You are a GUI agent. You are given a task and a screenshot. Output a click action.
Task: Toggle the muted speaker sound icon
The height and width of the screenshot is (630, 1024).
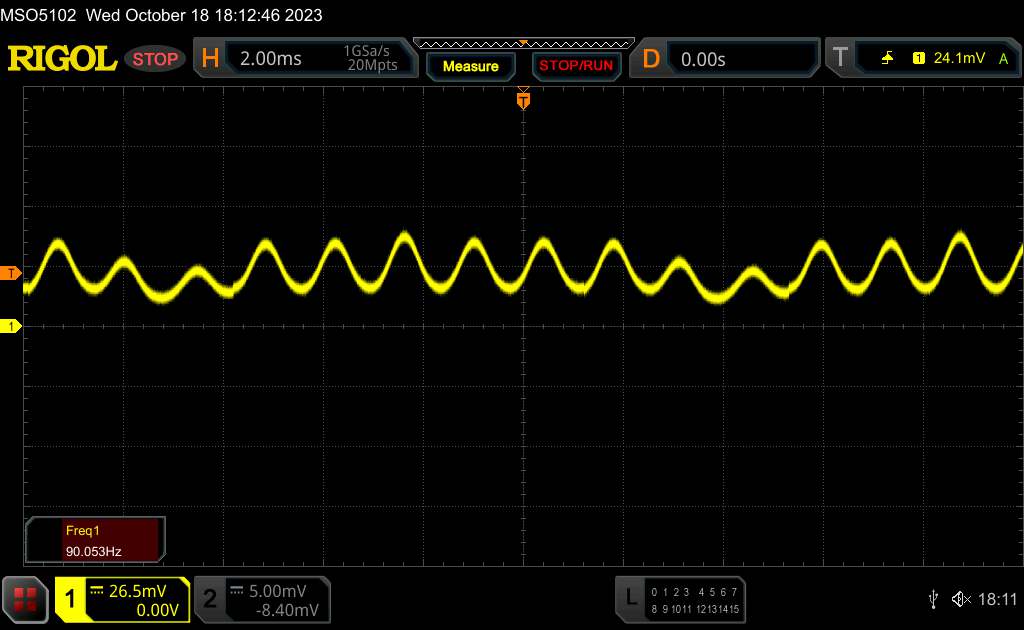pyautogui.click(x=961, y=599)
